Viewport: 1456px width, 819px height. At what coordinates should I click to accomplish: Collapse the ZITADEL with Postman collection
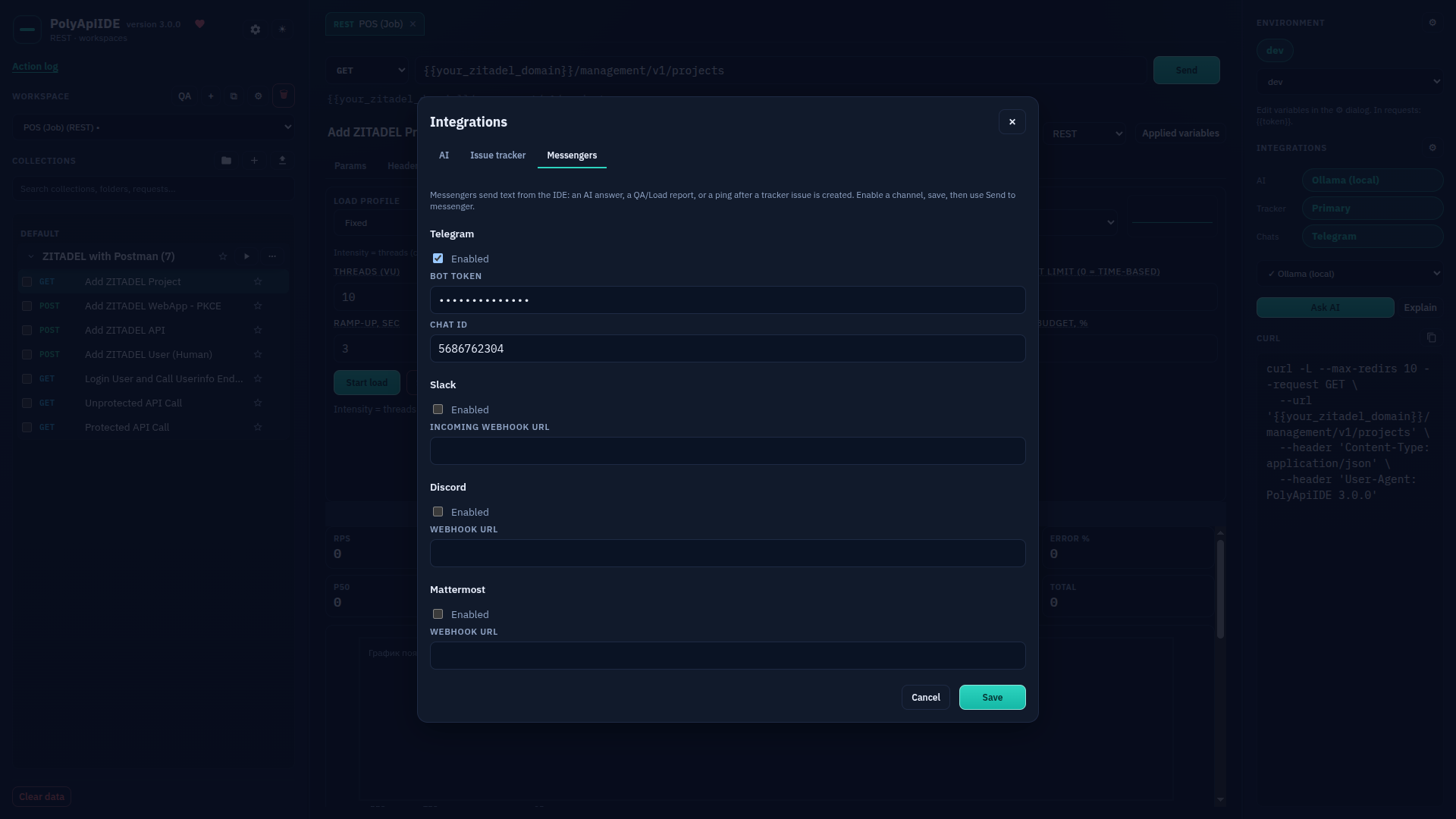[x=30, y=256]
